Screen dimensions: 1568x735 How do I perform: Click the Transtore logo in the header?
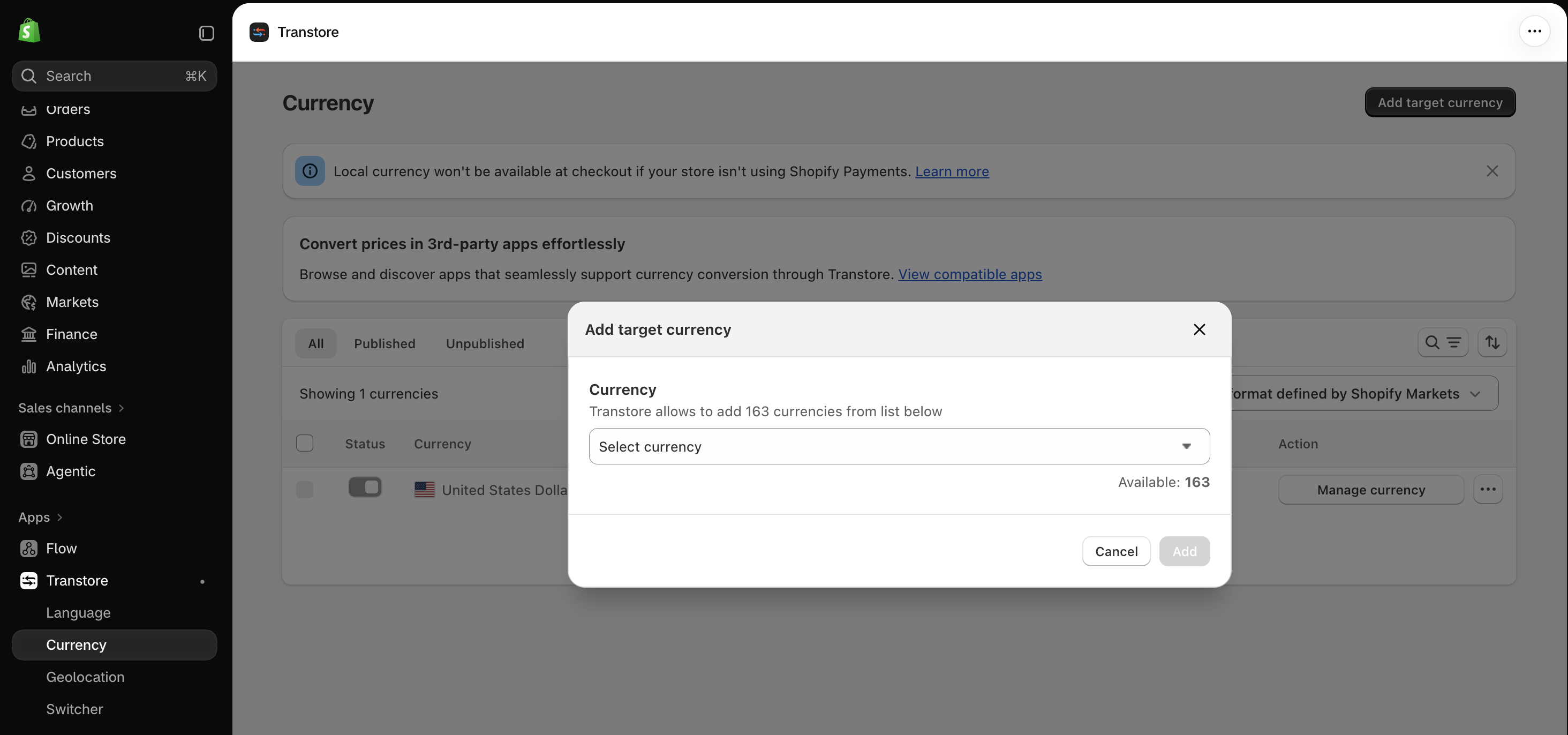tap(259, 32)
